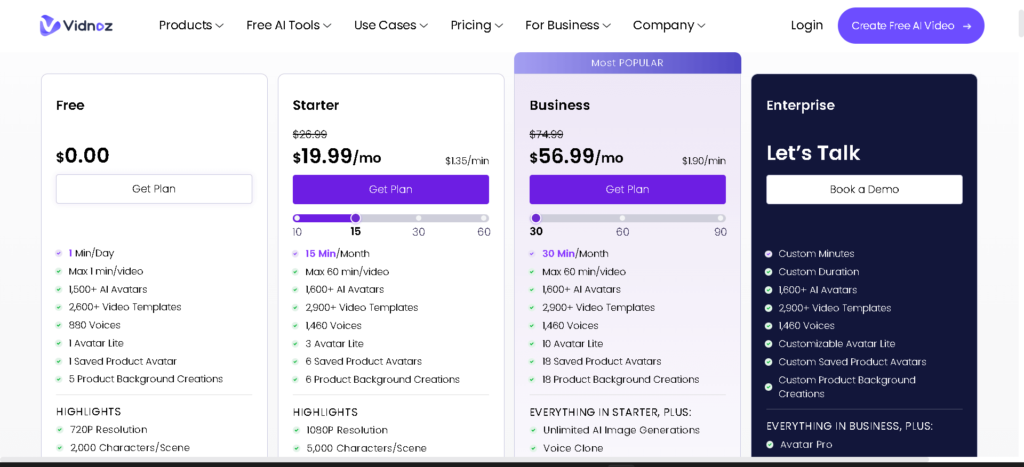Click the arrow in Create Free AI Video
Image resolution: width=1024 pixels, height=467 pixels.
tap(967, 26)
